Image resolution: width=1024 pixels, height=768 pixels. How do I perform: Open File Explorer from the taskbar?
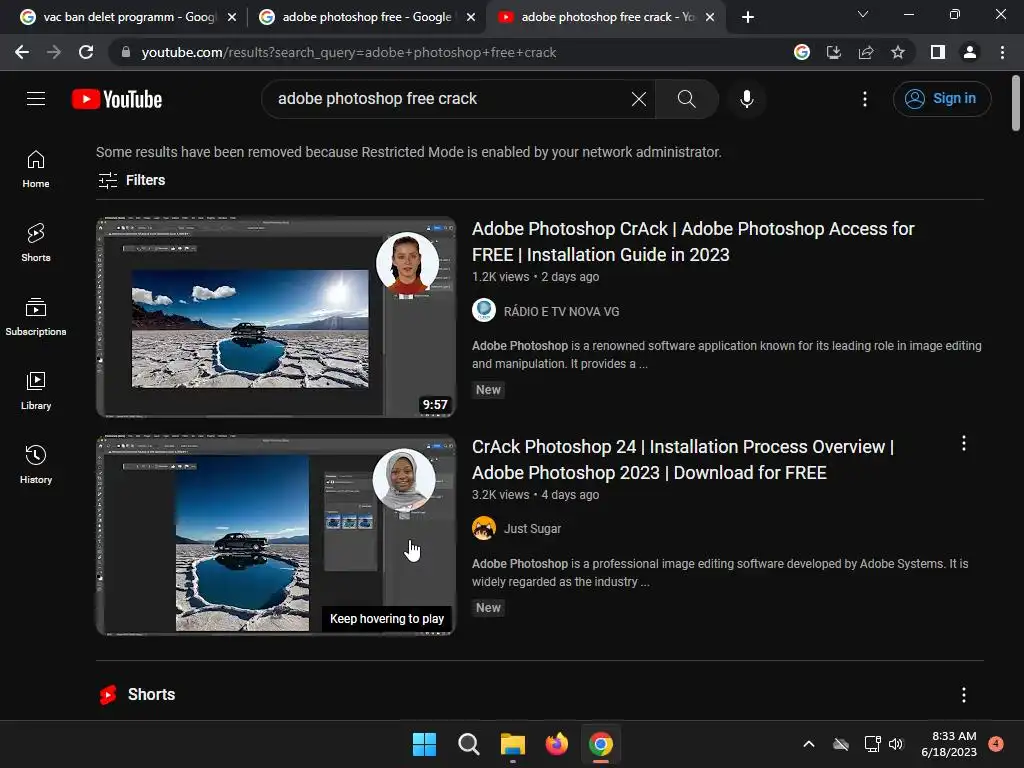[513, 744]
